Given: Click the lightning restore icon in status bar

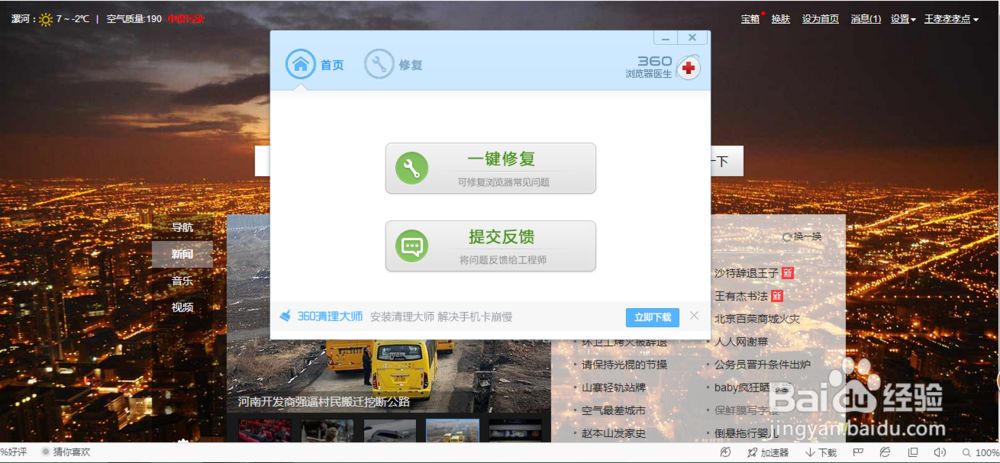Looking at the screenshot, I should tap(724, 452).
